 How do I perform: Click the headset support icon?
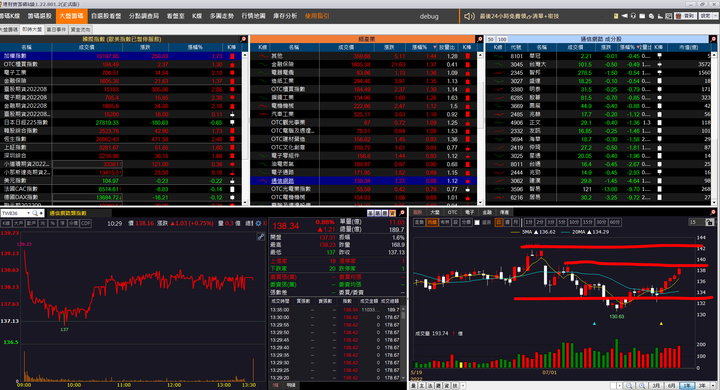pos(633,16)
